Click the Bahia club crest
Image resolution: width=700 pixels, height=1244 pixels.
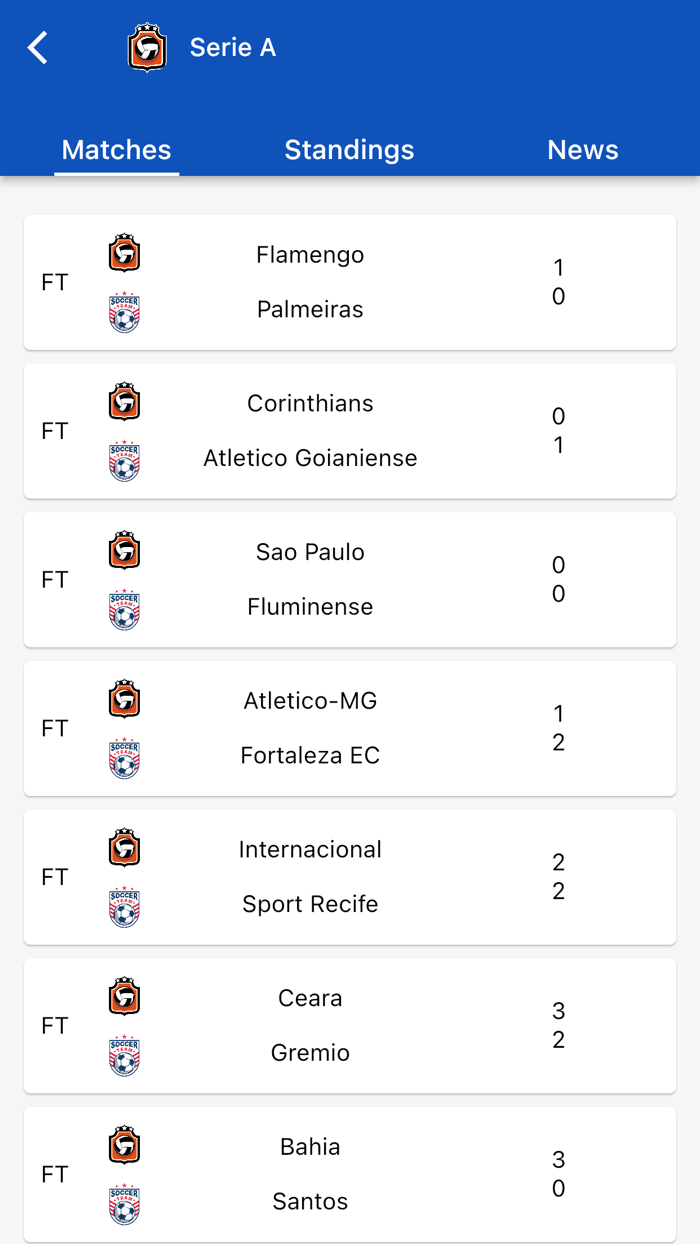tap(124, 1146)
